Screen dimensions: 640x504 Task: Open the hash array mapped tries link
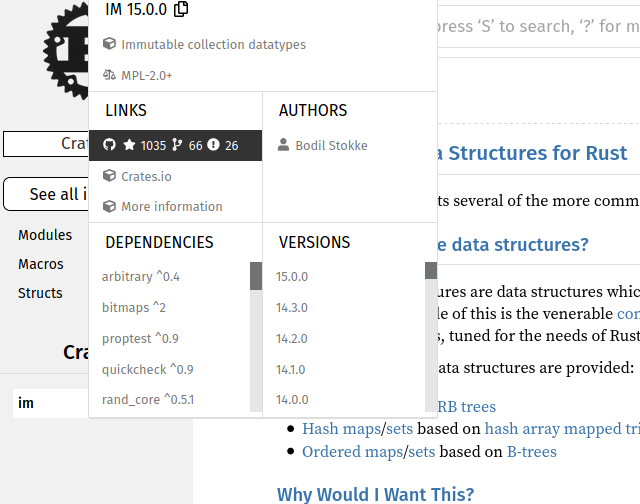point(562,429)
